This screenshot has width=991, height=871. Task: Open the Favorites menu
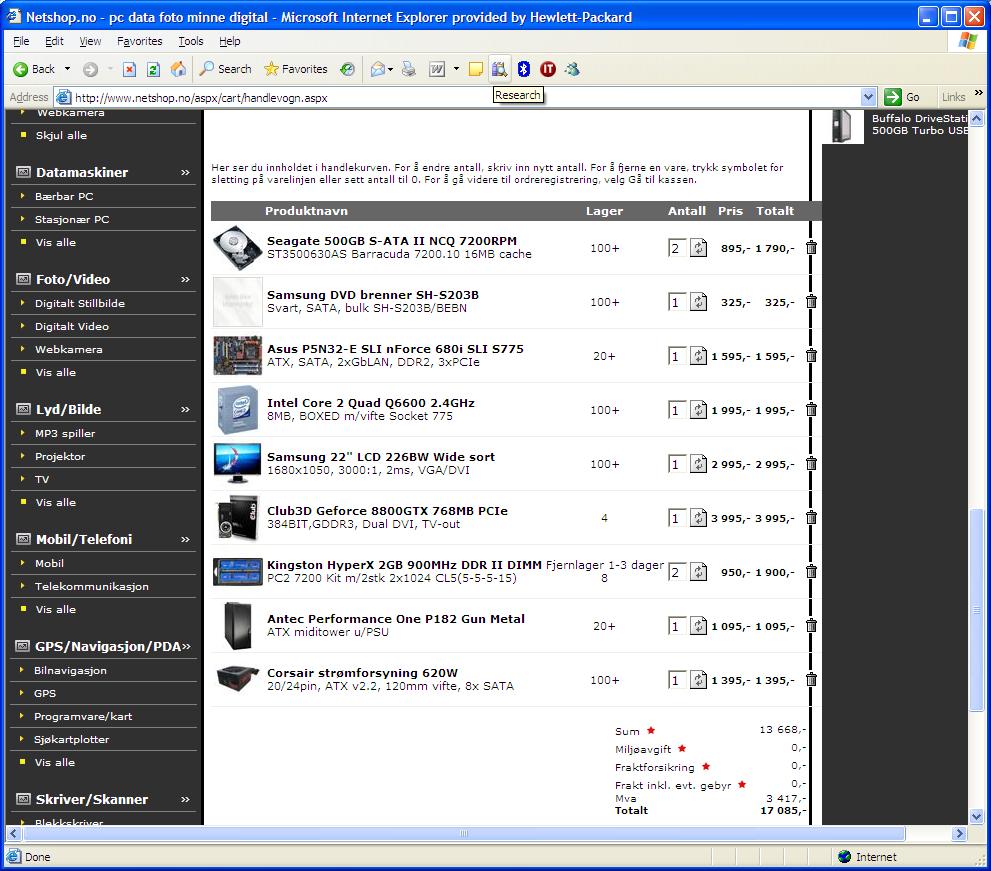click(139, 41)
